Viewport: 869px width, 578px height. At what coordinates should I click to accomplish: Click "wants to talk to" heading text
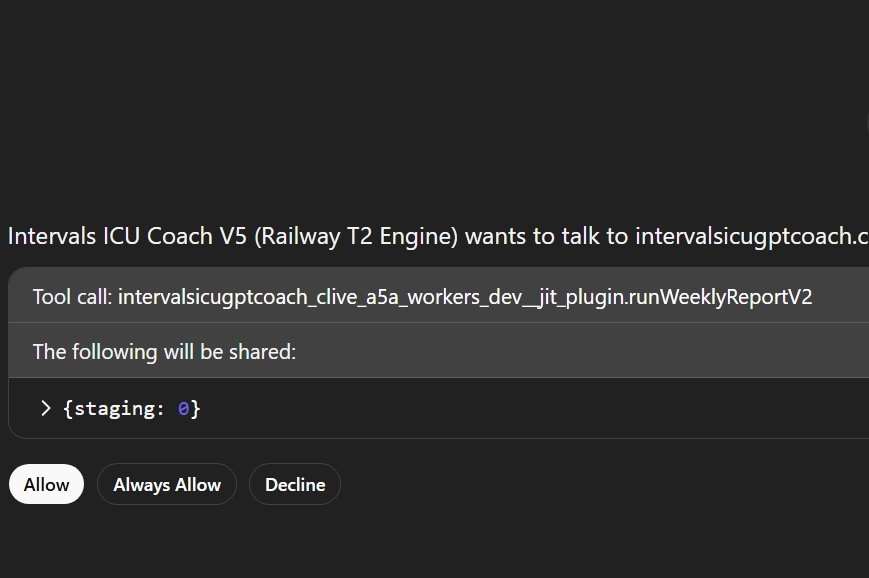(x=547, y=237)
